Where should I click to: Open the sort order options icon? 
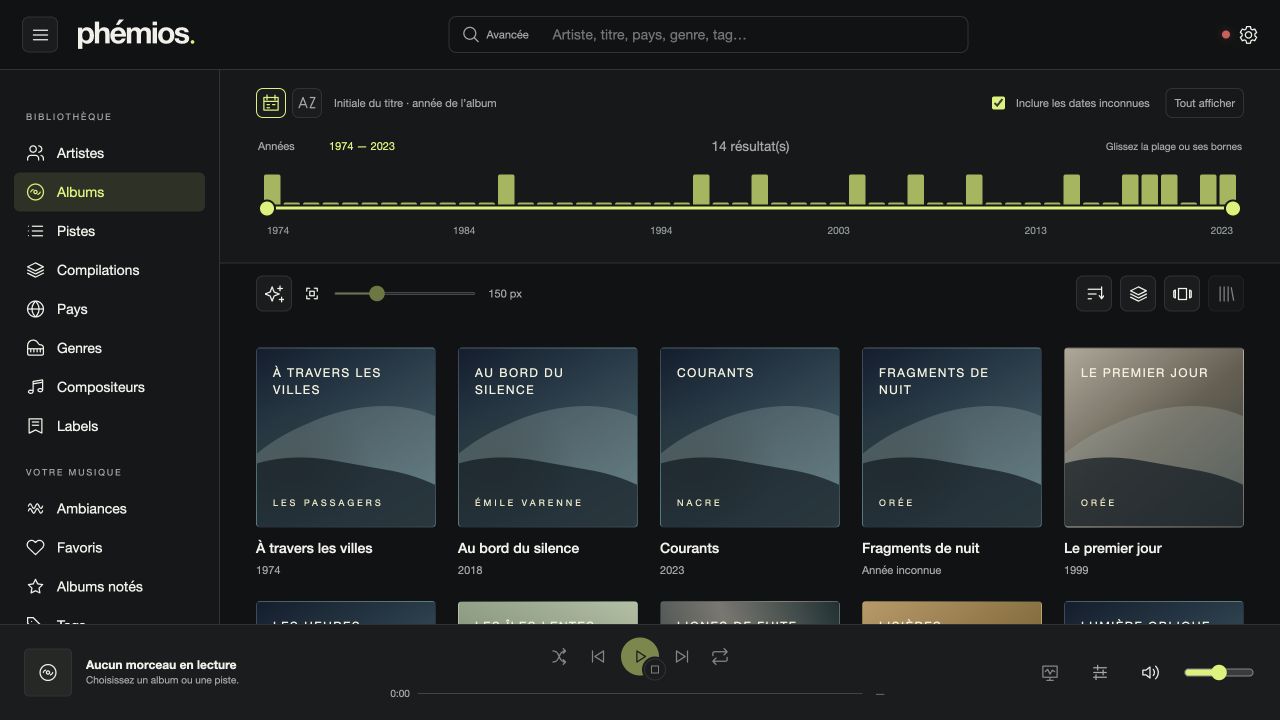point(1095,294)
